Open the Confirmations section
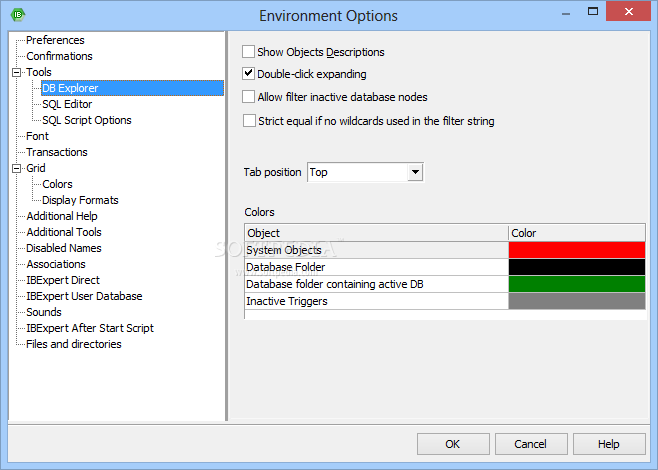658x470 pixels. pyautogui.click(x=59, y=56)
